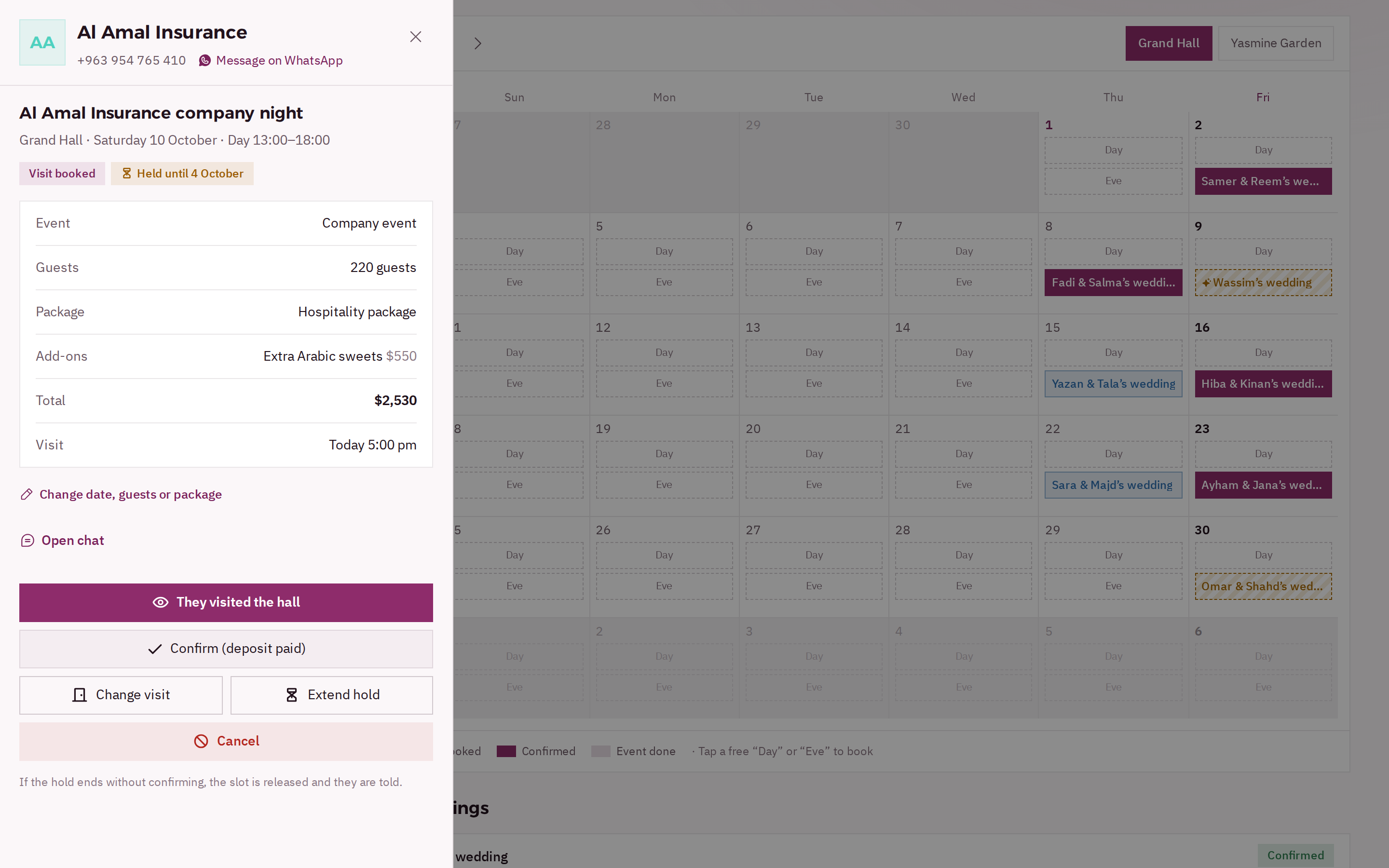Click the AA avatar badge

tap(42, 42)
